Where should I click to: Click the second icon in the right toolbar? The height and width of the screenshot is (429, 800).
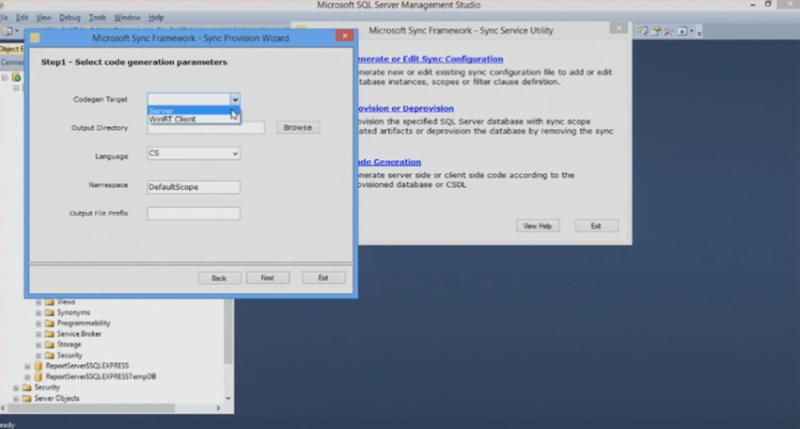[x=656, y=32]
